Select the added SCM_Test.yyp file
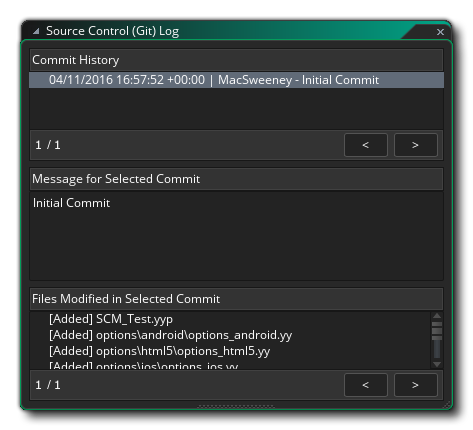The width and height of the screenshot is (473, 430). click(x=111, y=319)
